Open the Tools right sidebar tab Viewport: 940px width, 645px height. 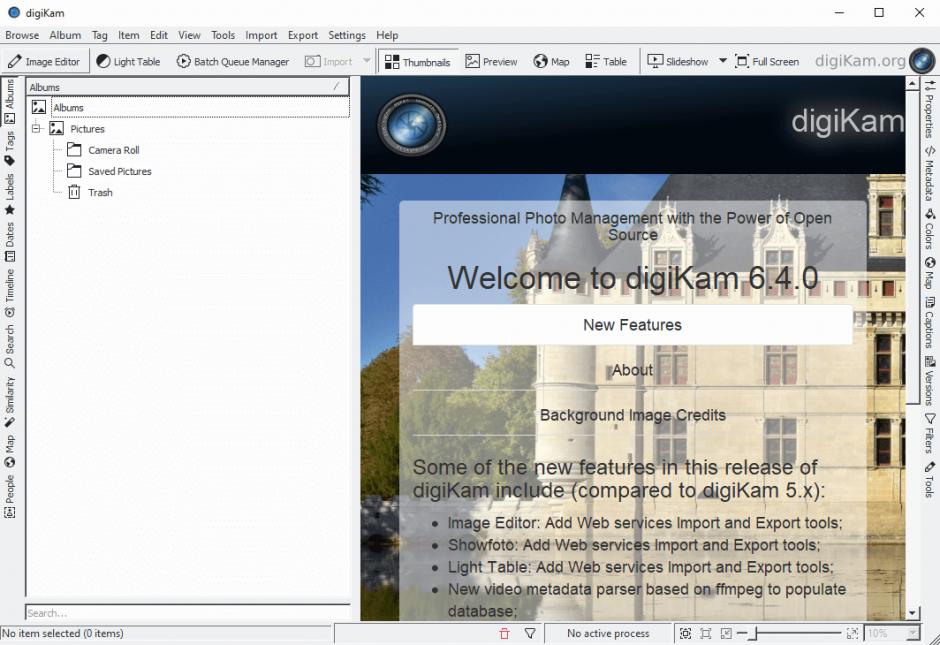pyautogui.click(x=929, y=480)
